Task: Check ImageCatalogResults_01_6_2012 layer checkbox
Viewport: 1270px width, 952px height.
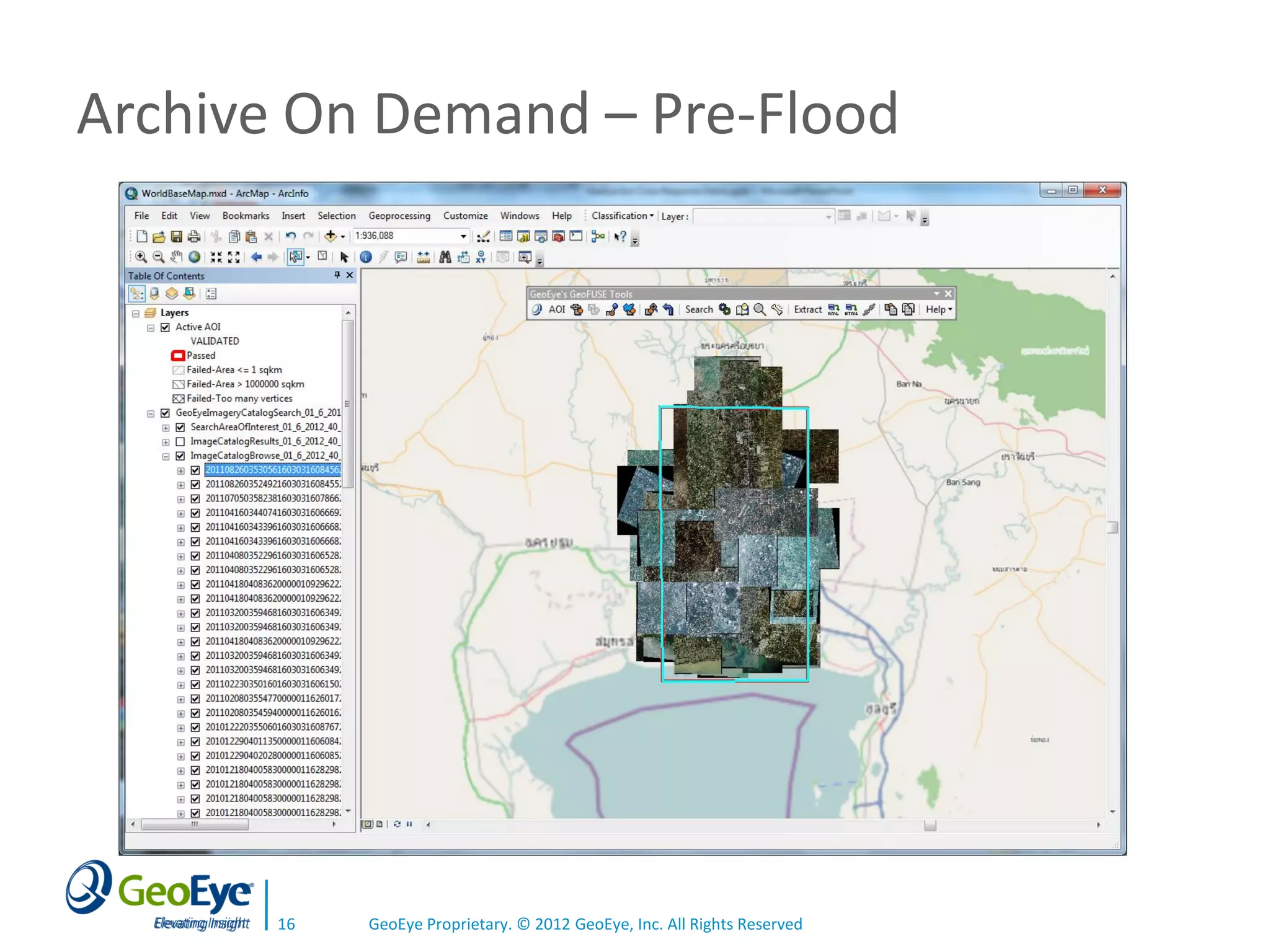Action: point(180,441)
